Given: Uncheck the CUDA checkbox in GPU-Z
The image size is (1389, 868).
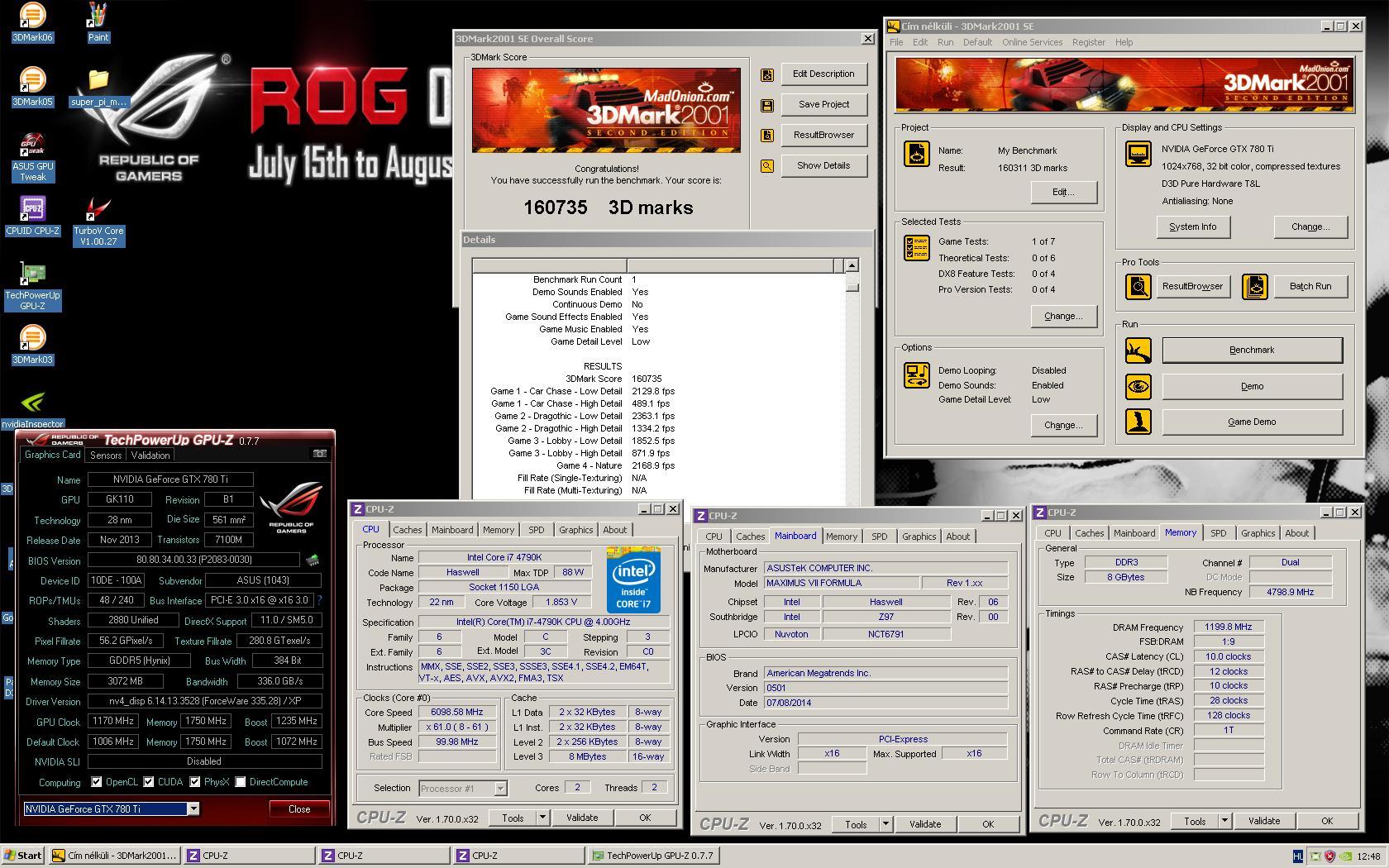Looking at the screenshot, I should point(149,782).
